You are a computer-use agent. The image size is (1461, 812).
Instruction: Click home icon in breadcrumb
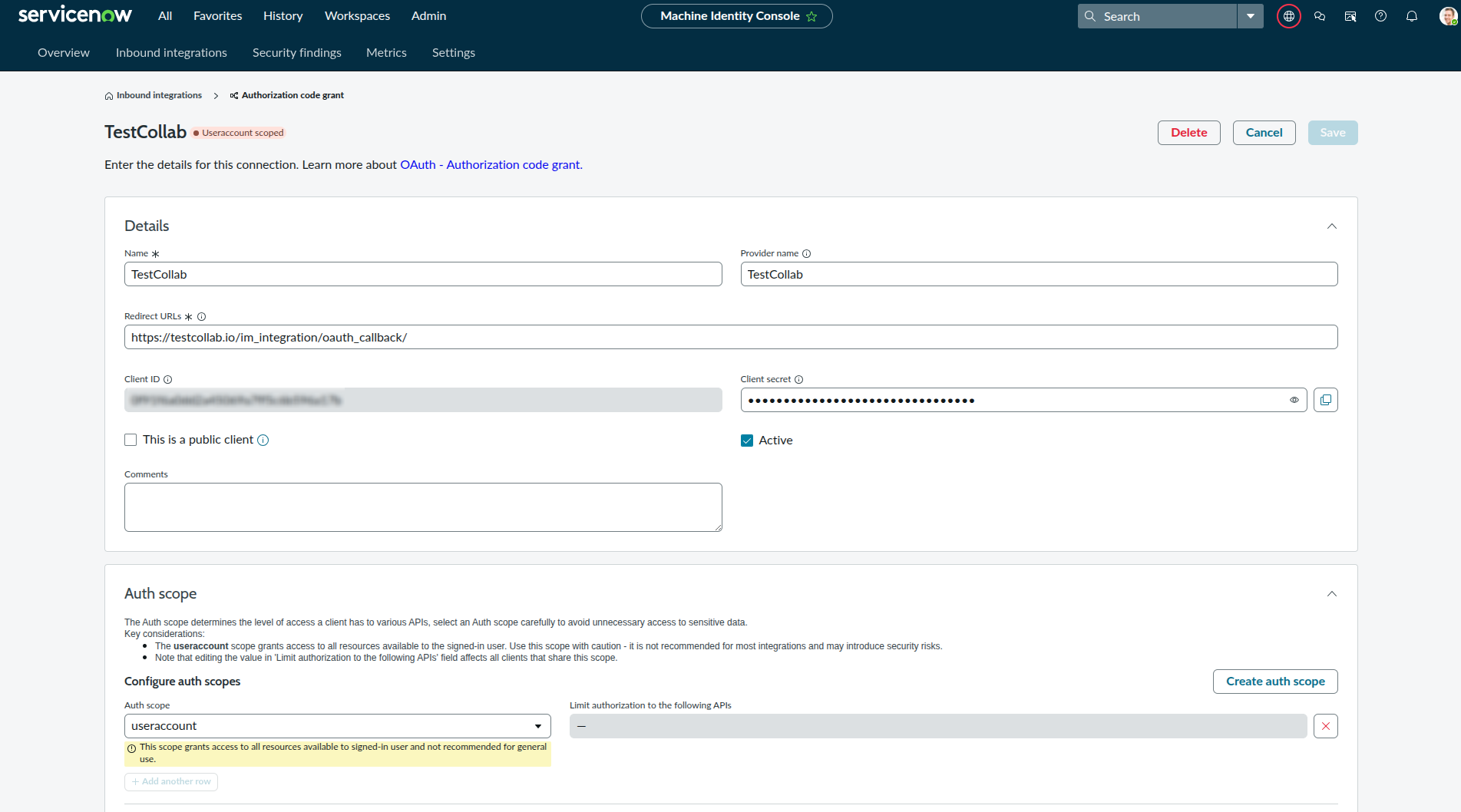(x=109, y=96)
